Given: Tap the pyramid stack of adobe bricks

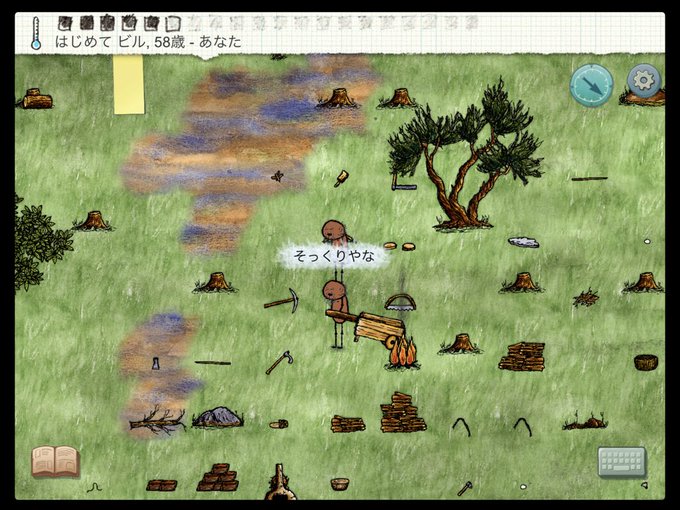Looking at the screenshot, I should tap(218, 477).
